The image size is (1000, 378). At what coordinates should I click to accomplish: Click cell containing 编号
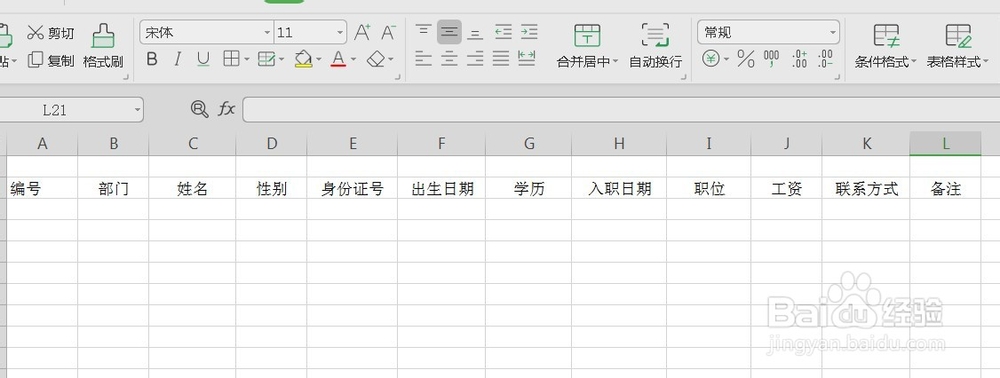42,189
